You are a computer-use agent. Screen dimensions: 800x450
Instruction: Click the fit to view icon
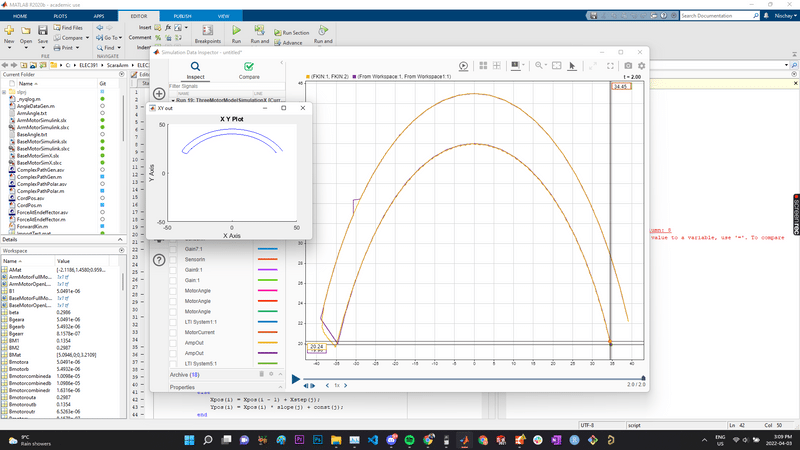[x=557, y=65]
